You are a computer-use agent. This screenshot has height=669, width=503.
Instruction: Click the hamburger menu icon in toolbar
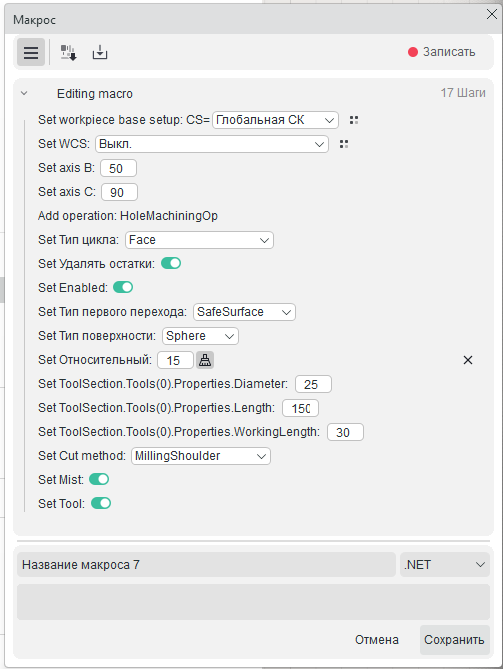(31, 52)
